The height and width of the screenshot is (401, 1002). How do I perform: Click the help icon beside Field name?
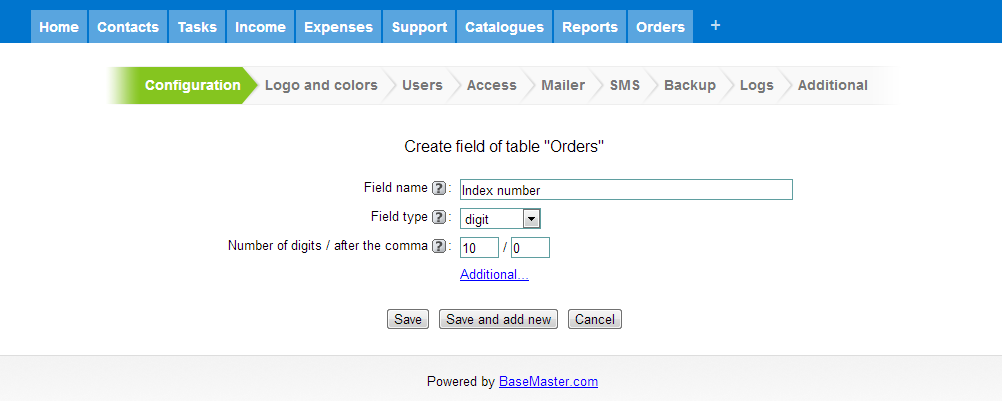click(438, 188)
